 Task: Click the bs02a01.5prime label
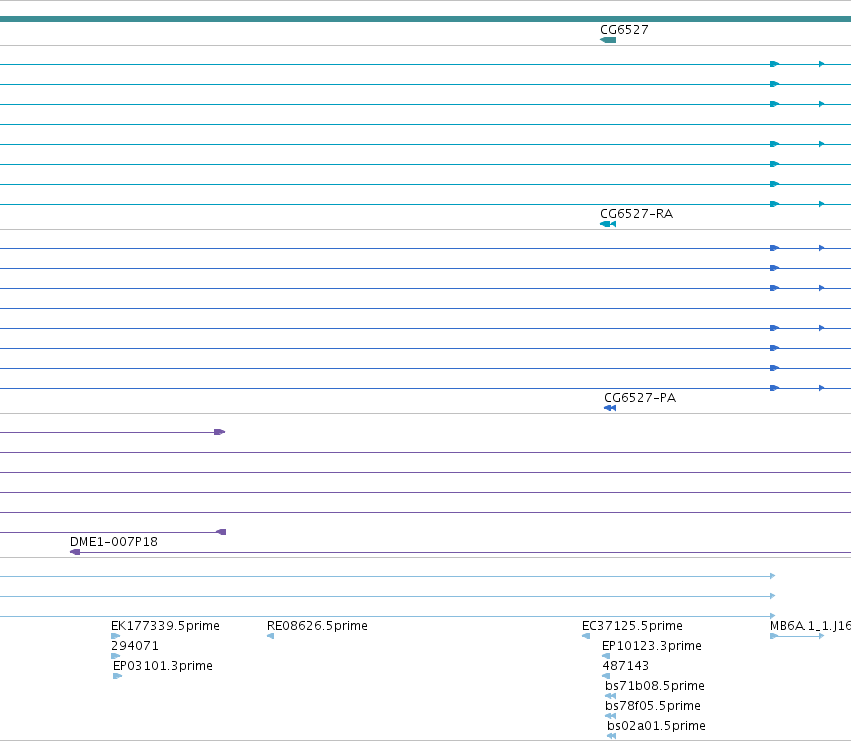point(656,726)
